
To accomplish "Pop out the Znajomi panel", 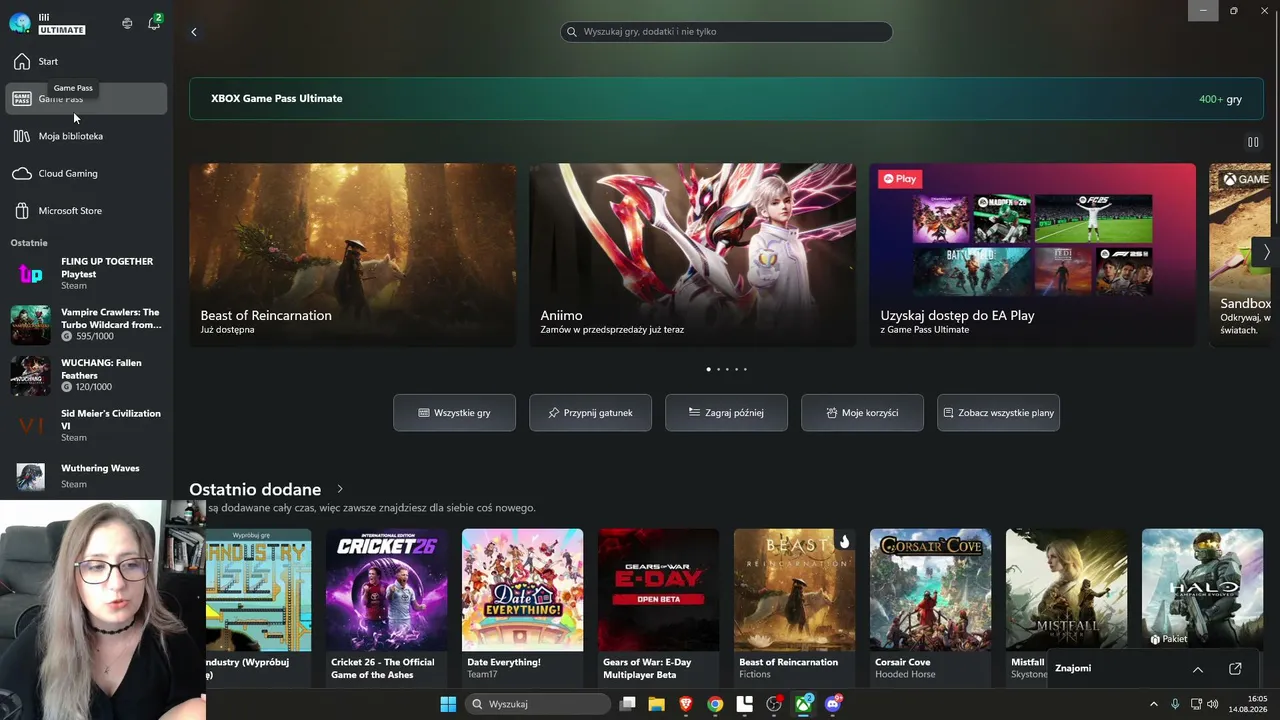I will [1235, 669].
